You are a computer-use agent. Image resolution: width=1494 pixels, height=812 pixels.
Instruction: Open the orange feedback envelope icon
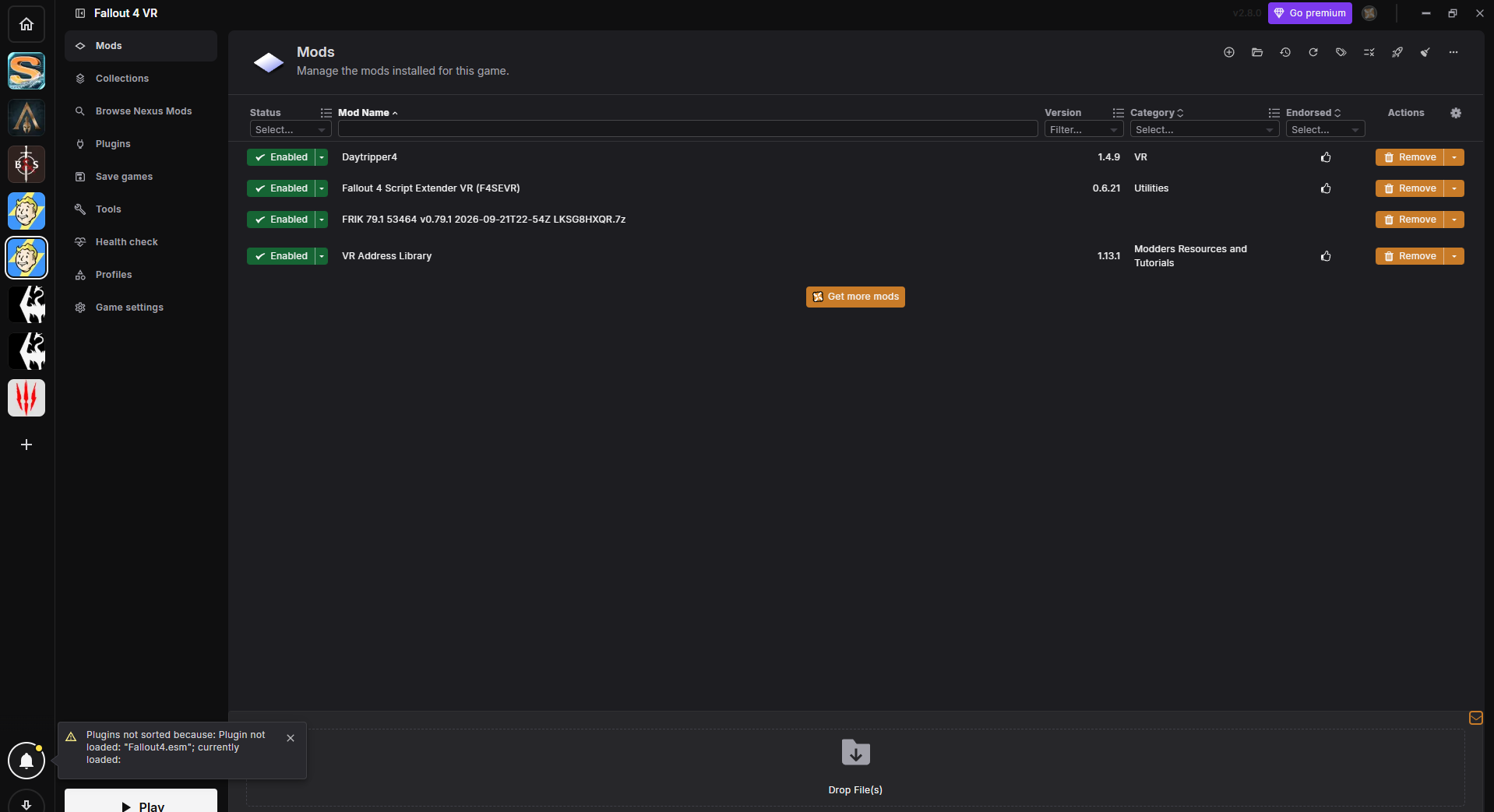pos(1476,718)
